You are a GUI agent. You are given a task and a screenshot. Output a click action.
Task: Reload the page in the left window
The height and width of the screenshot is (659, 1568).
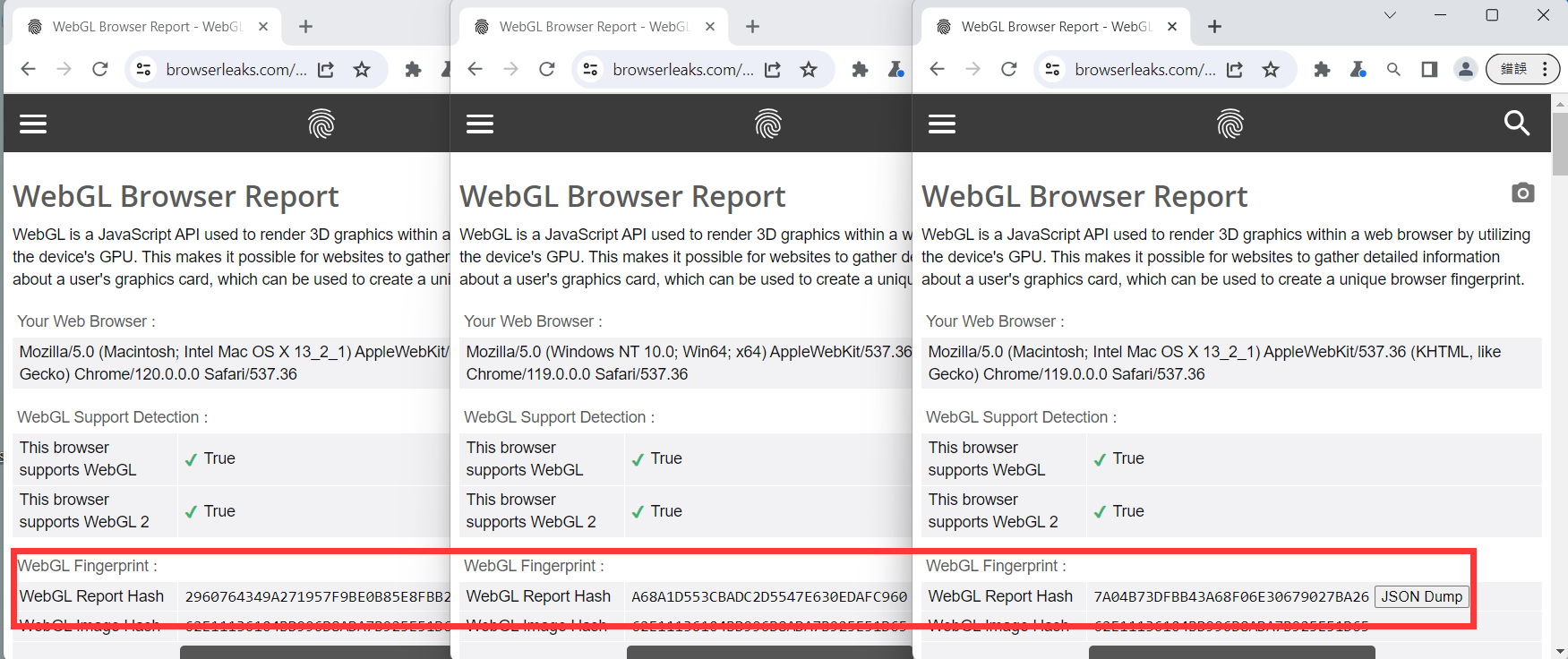click(x=100, y=69)
